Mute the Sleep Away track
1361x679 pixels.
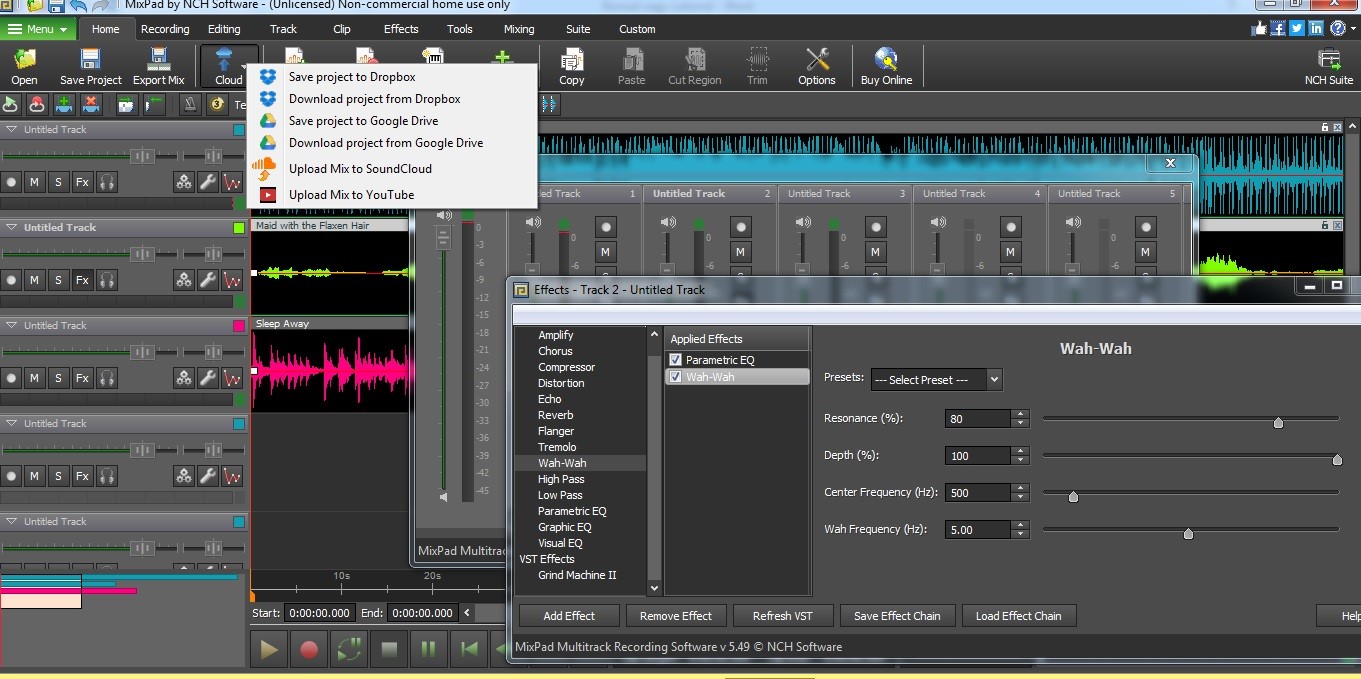coord(34,378)
